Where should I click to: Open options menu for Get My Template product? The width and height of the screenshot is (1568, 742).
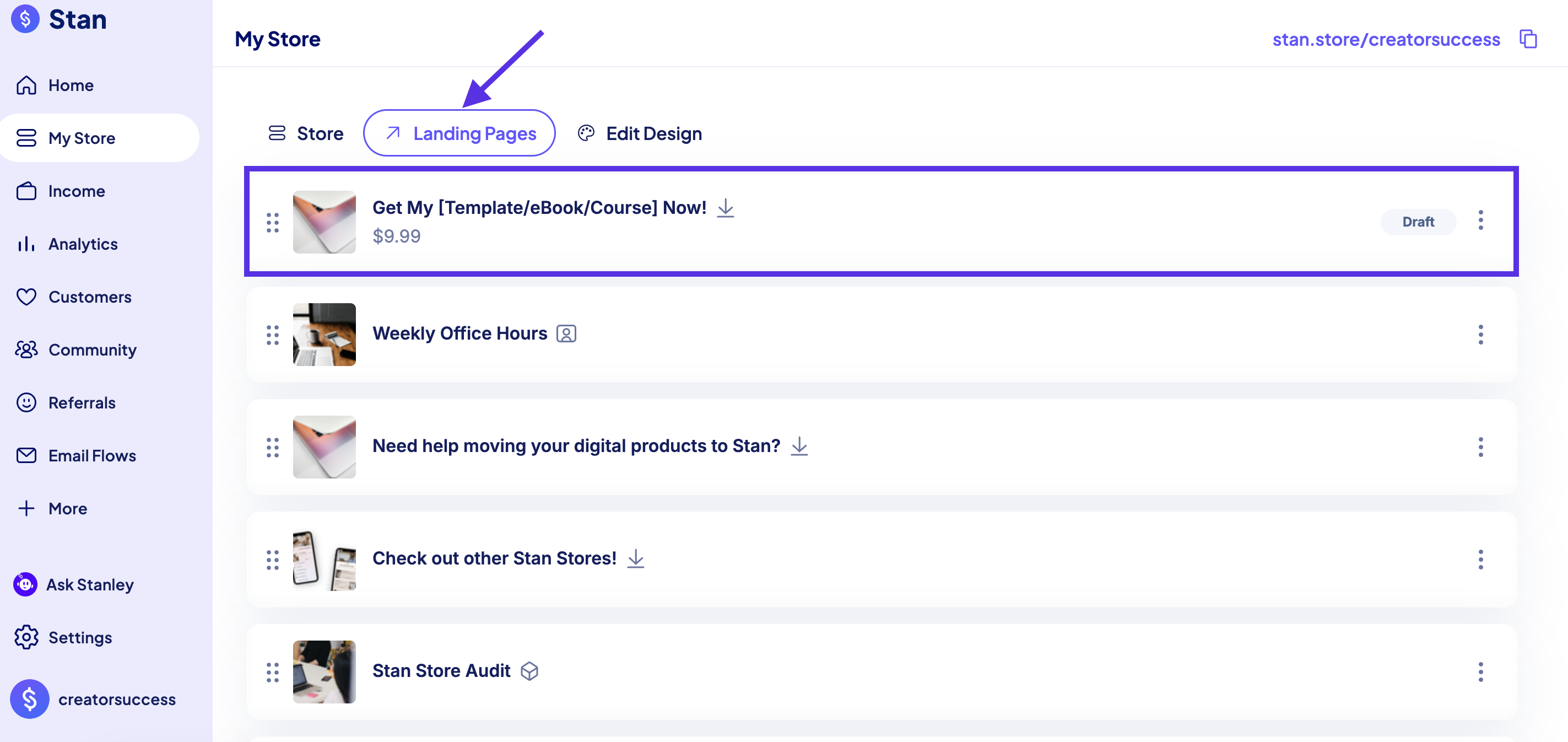click(1480, 221)
